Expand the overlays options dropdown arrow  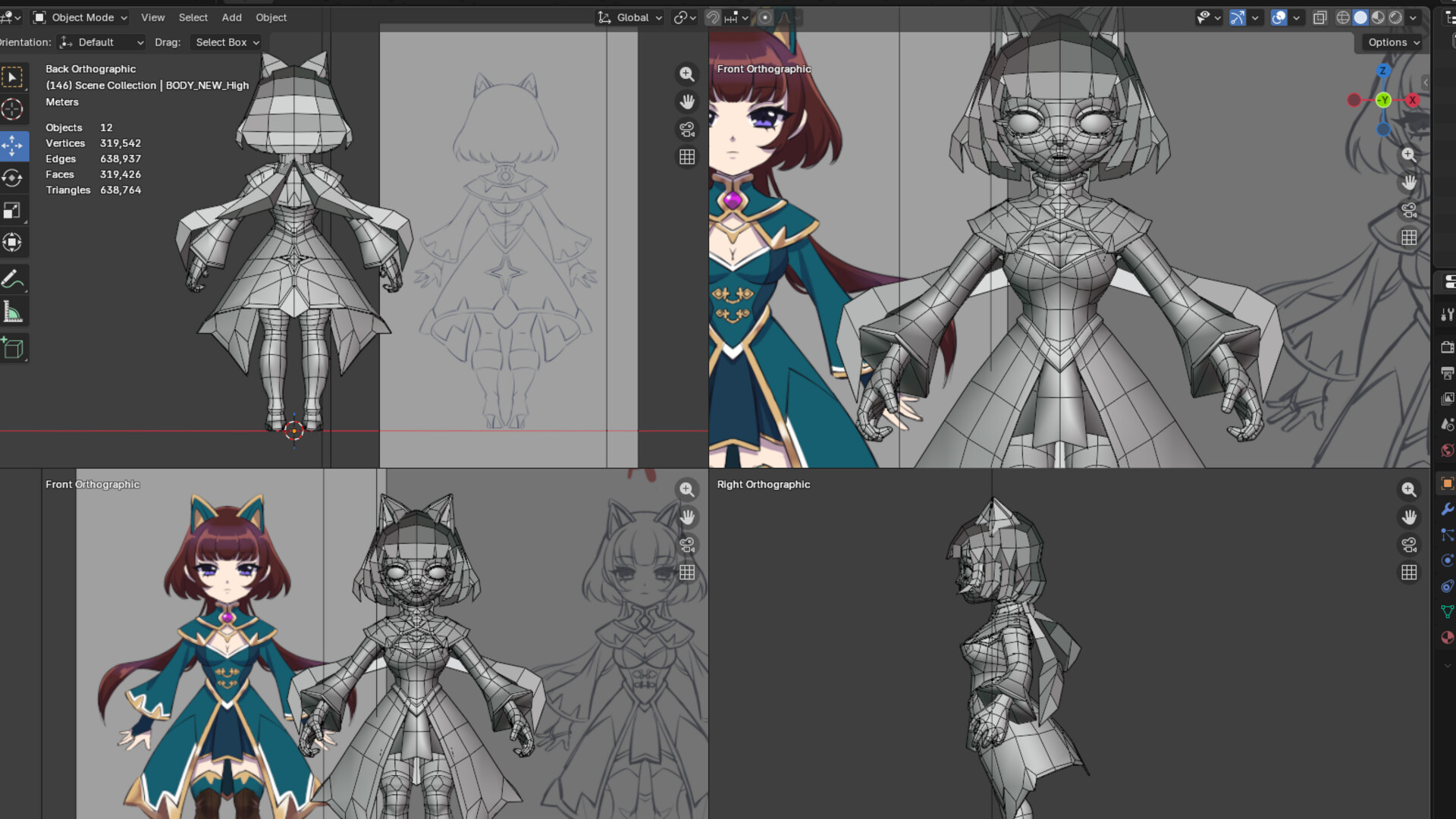(1296, 17)
